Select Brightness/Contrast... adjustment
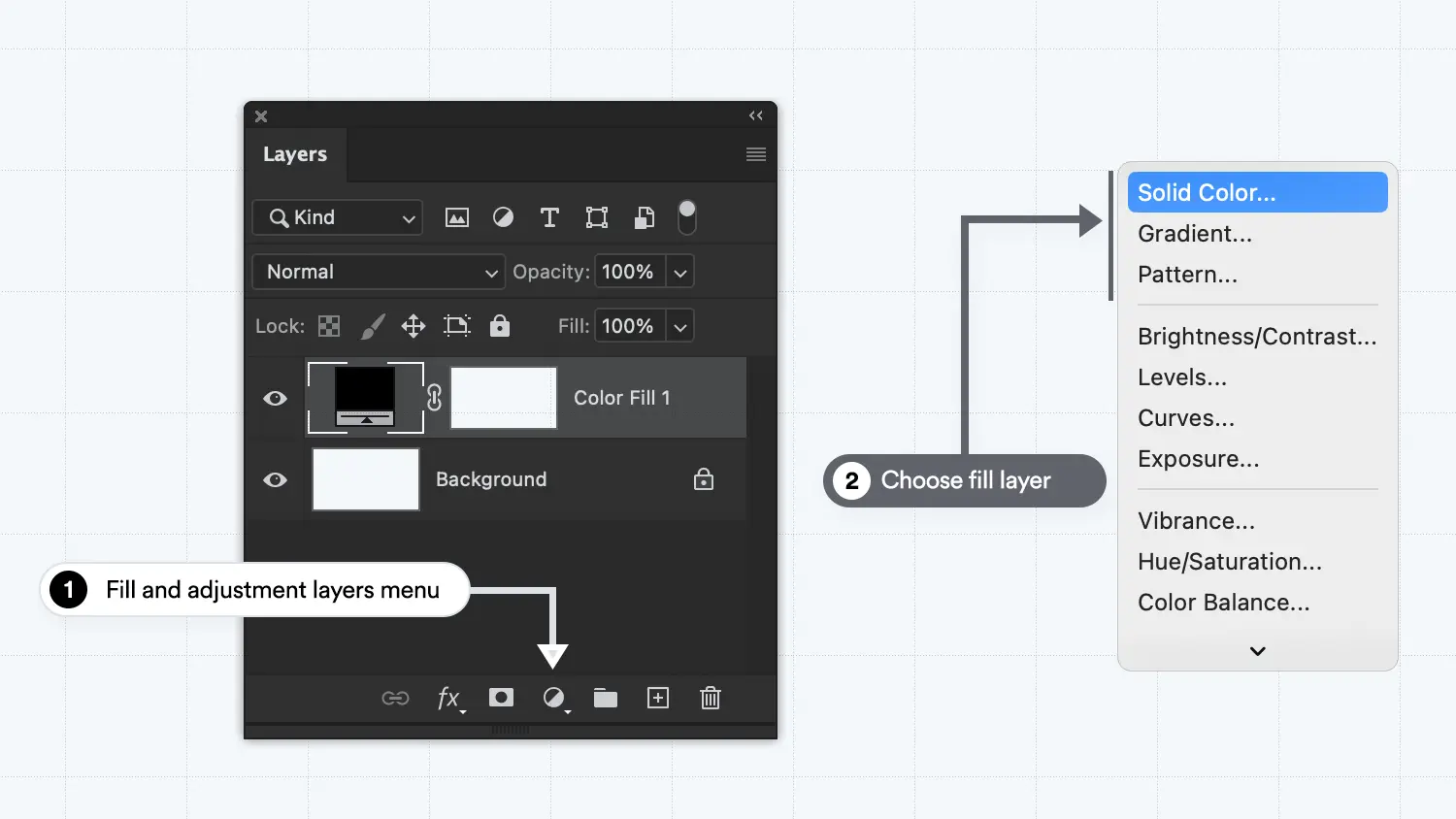The height and width of the screenshot is (819, 1456). [1258, 337]
